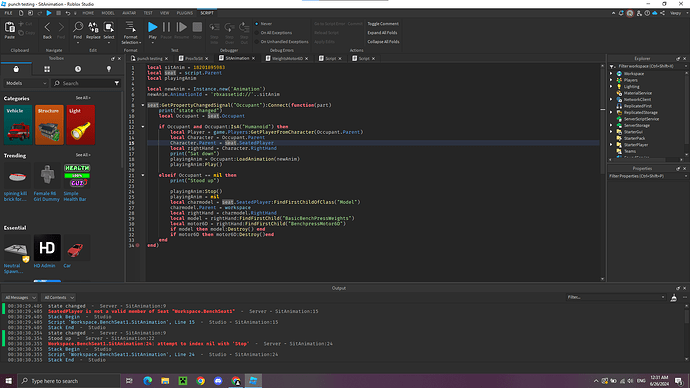
Task: Click the Pause test icon
Action: click(166, 27)
